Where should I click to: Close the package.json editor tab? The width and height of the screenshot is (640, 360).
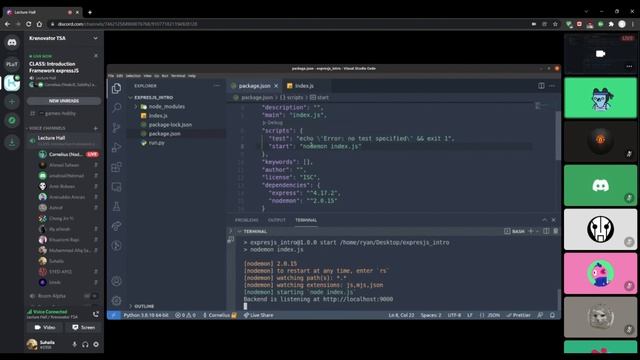pyautogui.click(x=276, y=86)
